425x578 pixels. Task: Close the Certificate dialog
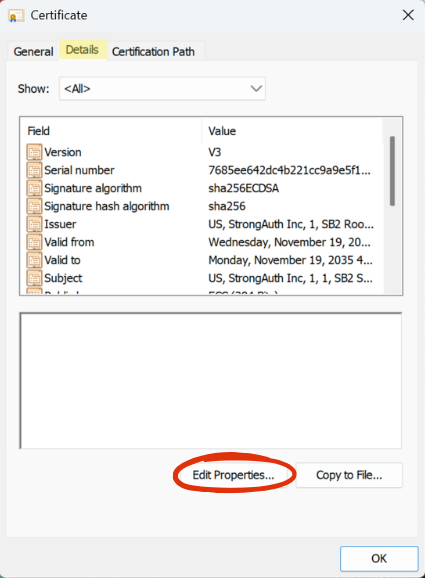click(x=408, y=15)
